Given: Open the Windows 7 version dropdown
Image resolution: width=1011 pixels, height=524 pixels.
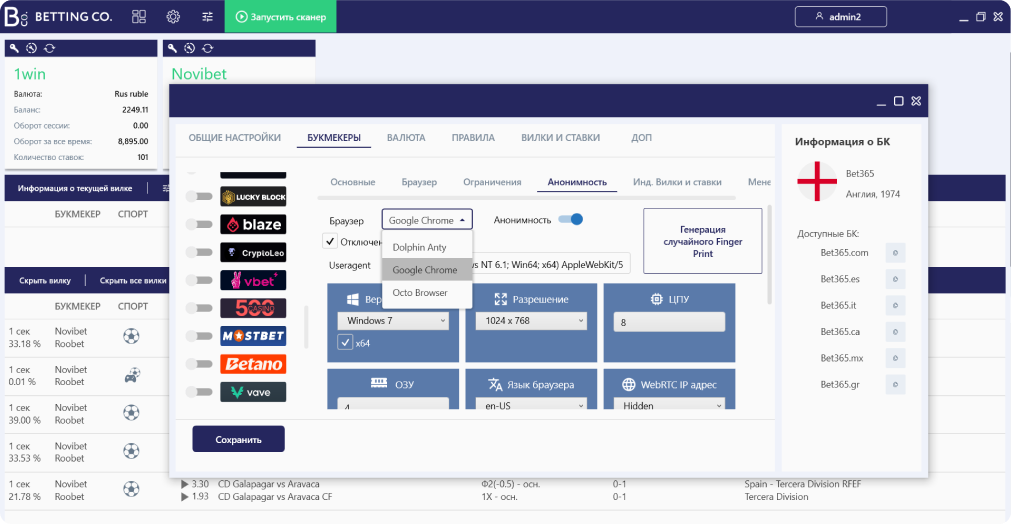Looking at the screenshot, I should pyautogui.click(x=393, y=321).
